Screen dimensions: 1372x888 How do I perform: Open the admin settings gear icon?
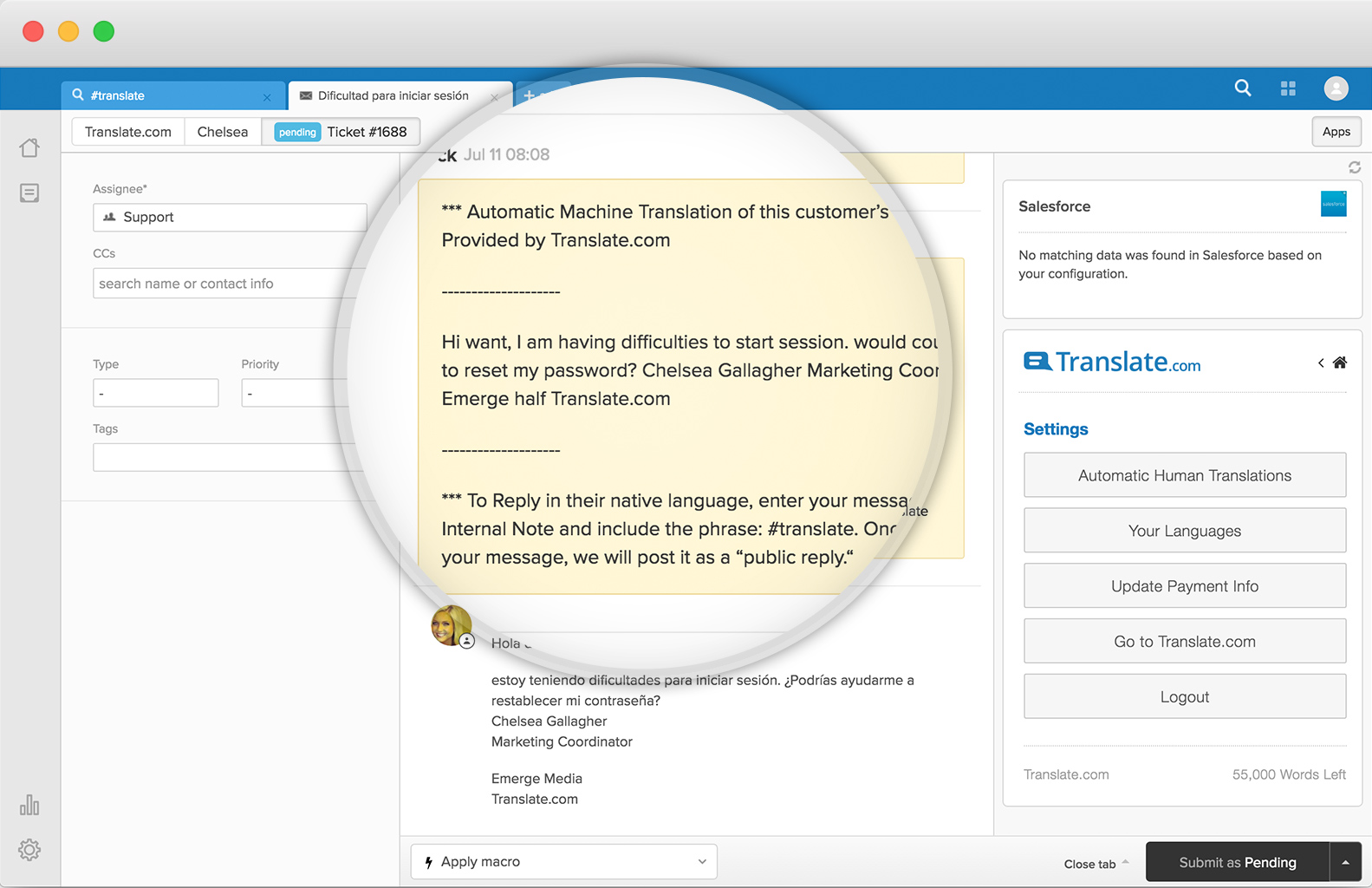(x=29, y=850)
